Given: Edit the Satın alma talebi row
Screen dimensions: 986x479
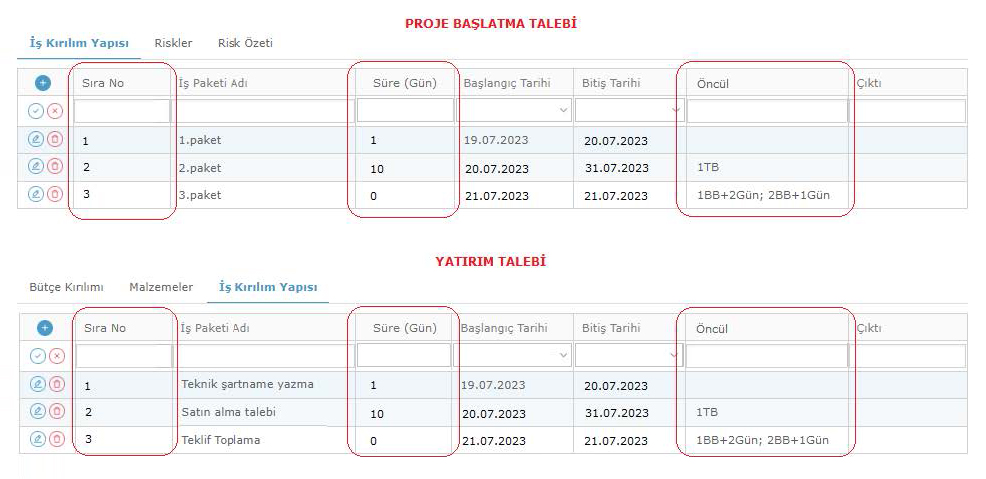Looking at the screenshot, I should pos(37,411).
